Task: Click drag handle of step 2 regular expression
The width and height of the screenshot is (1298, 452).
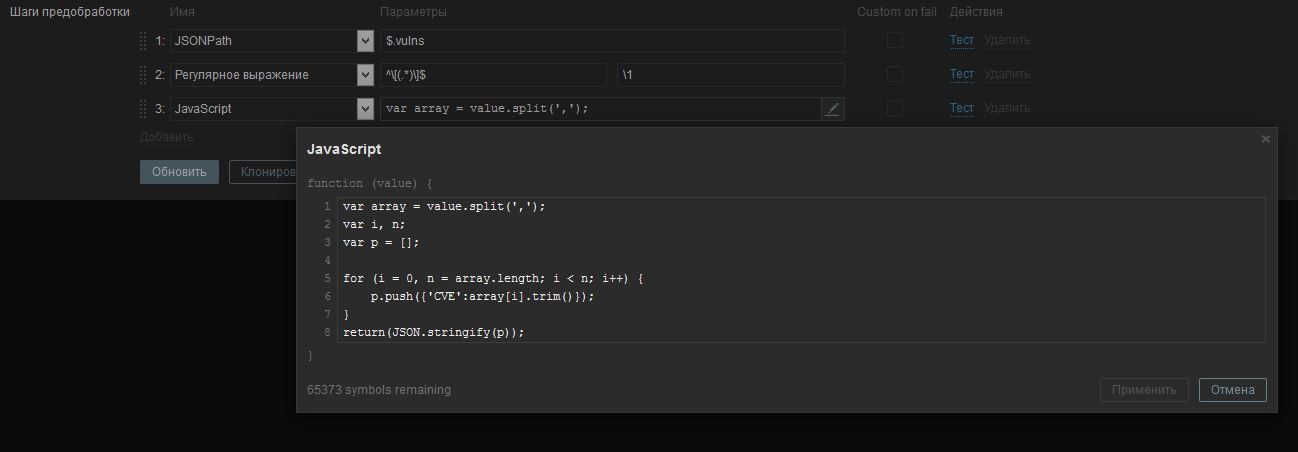Action: (x=143, y=75)
